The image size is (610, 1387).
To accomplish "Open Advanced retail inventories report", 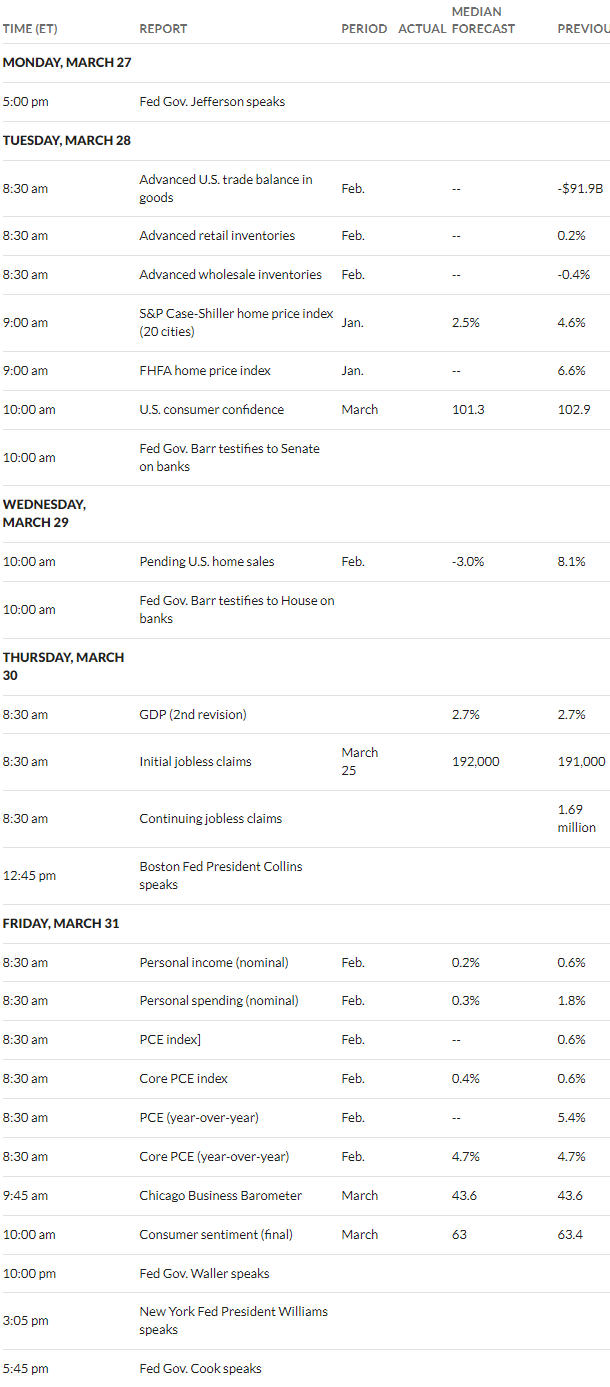I will [217, 236].
